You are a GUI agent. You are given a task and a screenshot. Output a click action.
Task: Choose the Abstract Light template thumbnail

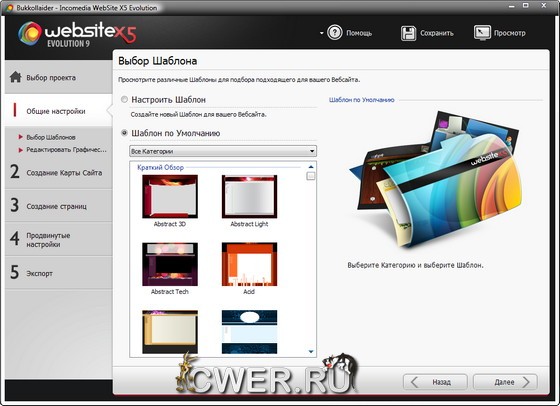coord(249,196)
